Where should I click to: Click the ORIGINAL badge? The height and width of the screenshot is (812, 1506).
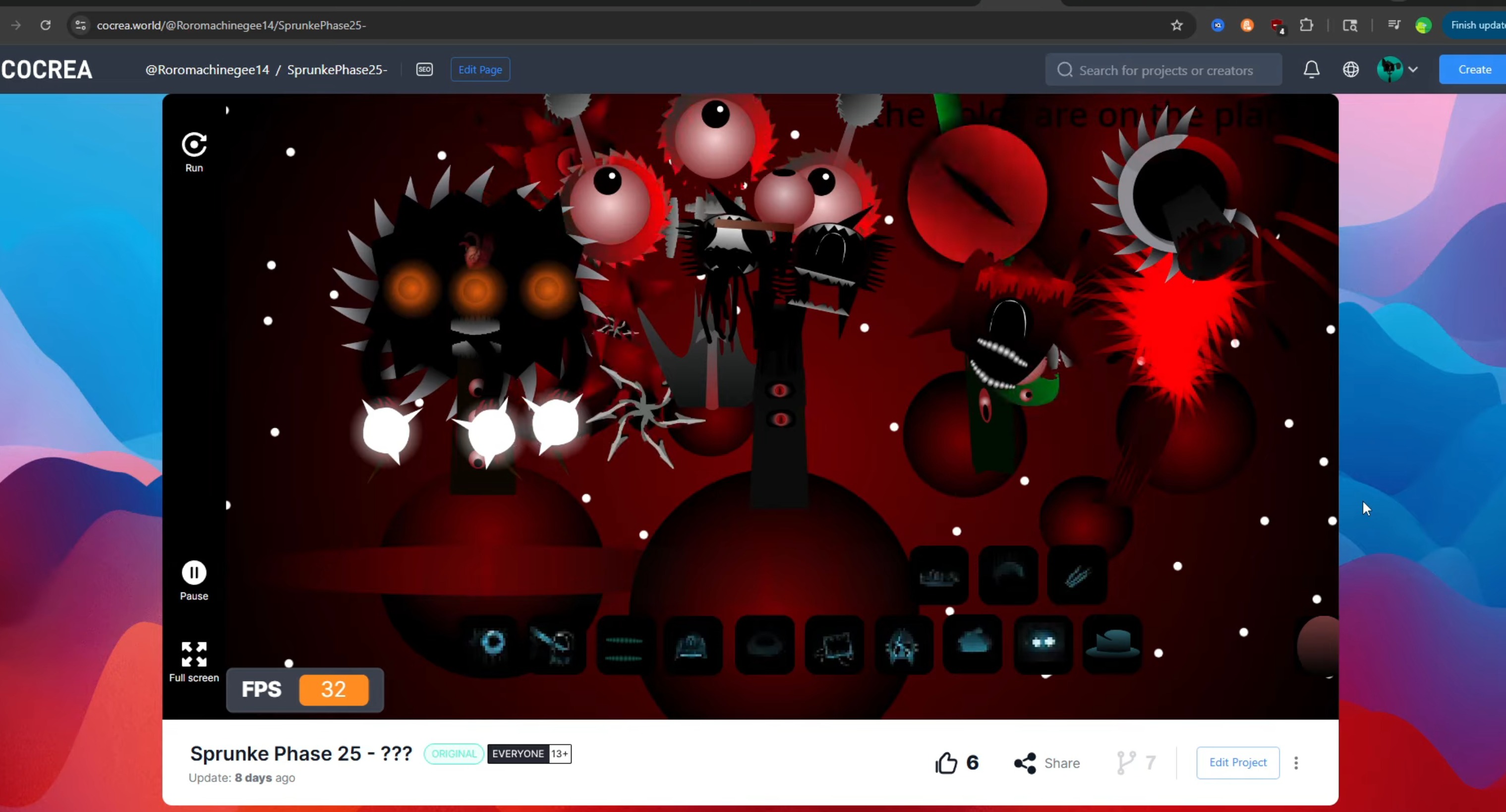pos(454,754)
